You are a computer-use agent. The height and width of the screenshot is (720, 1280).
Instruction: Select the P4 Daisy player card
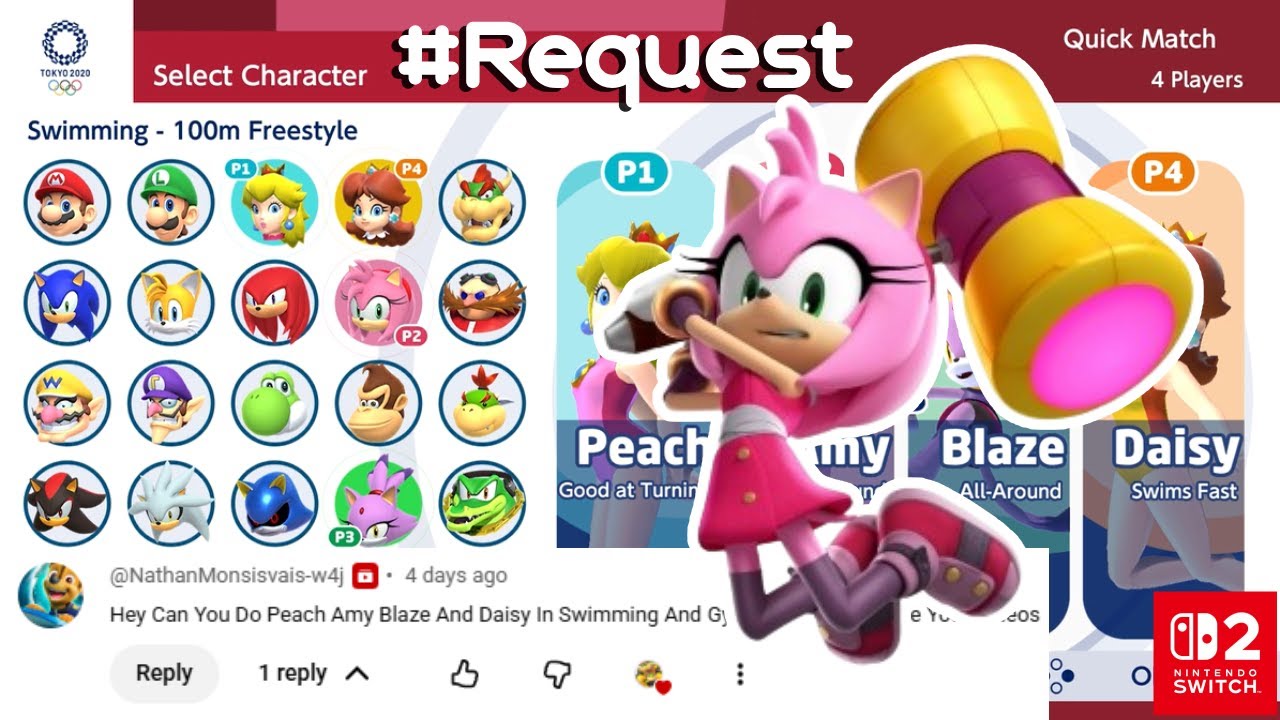pos(1164,390)
